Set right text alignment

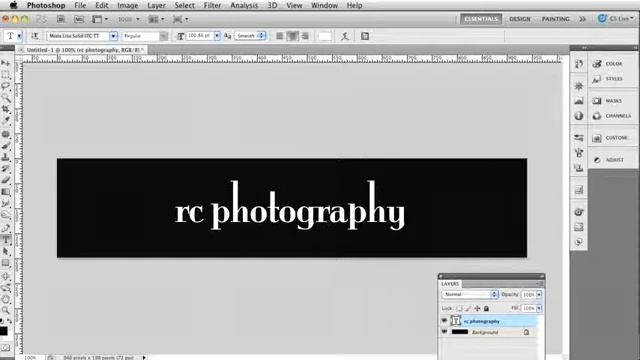305,36
